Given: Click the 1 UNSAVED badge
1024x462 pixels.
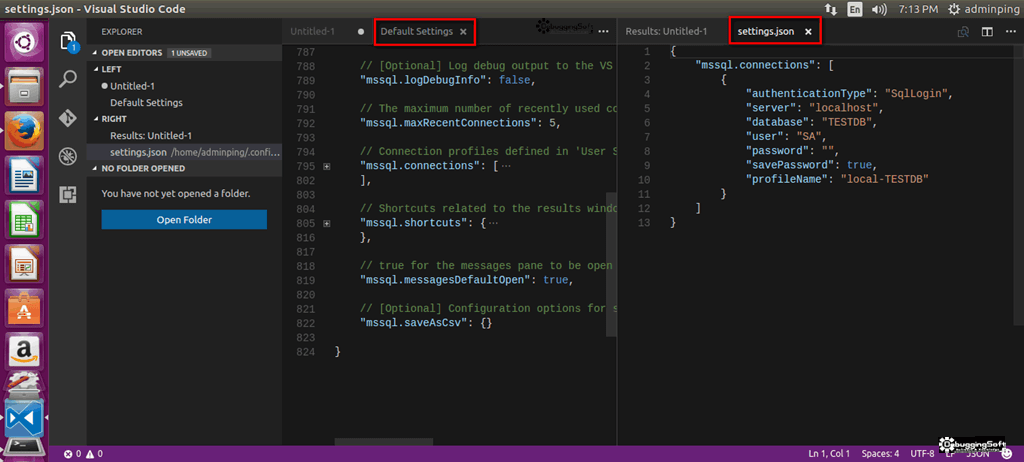Looking at the screenshot, I should click(x=189, y=53).
